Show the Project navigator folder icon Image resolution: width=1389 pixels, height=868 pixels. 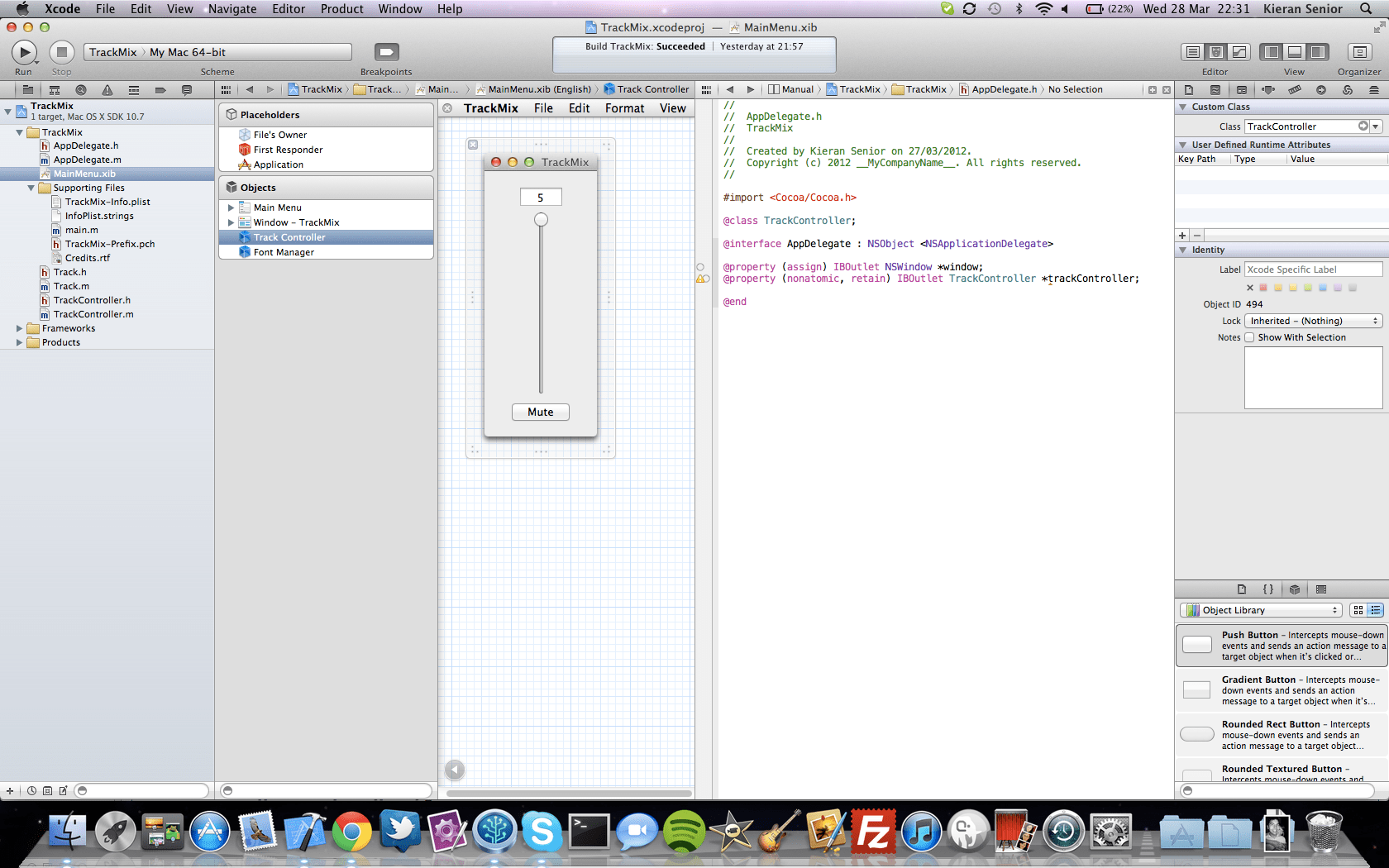pos(27,89)
